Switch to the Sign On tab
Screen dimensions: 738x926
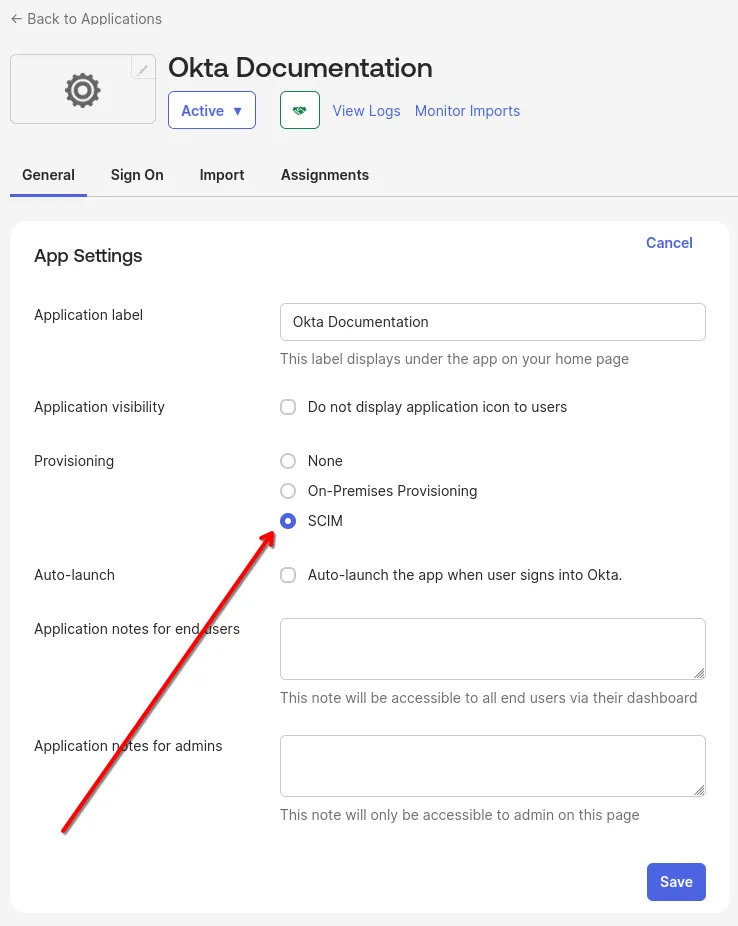pos(137,175)
